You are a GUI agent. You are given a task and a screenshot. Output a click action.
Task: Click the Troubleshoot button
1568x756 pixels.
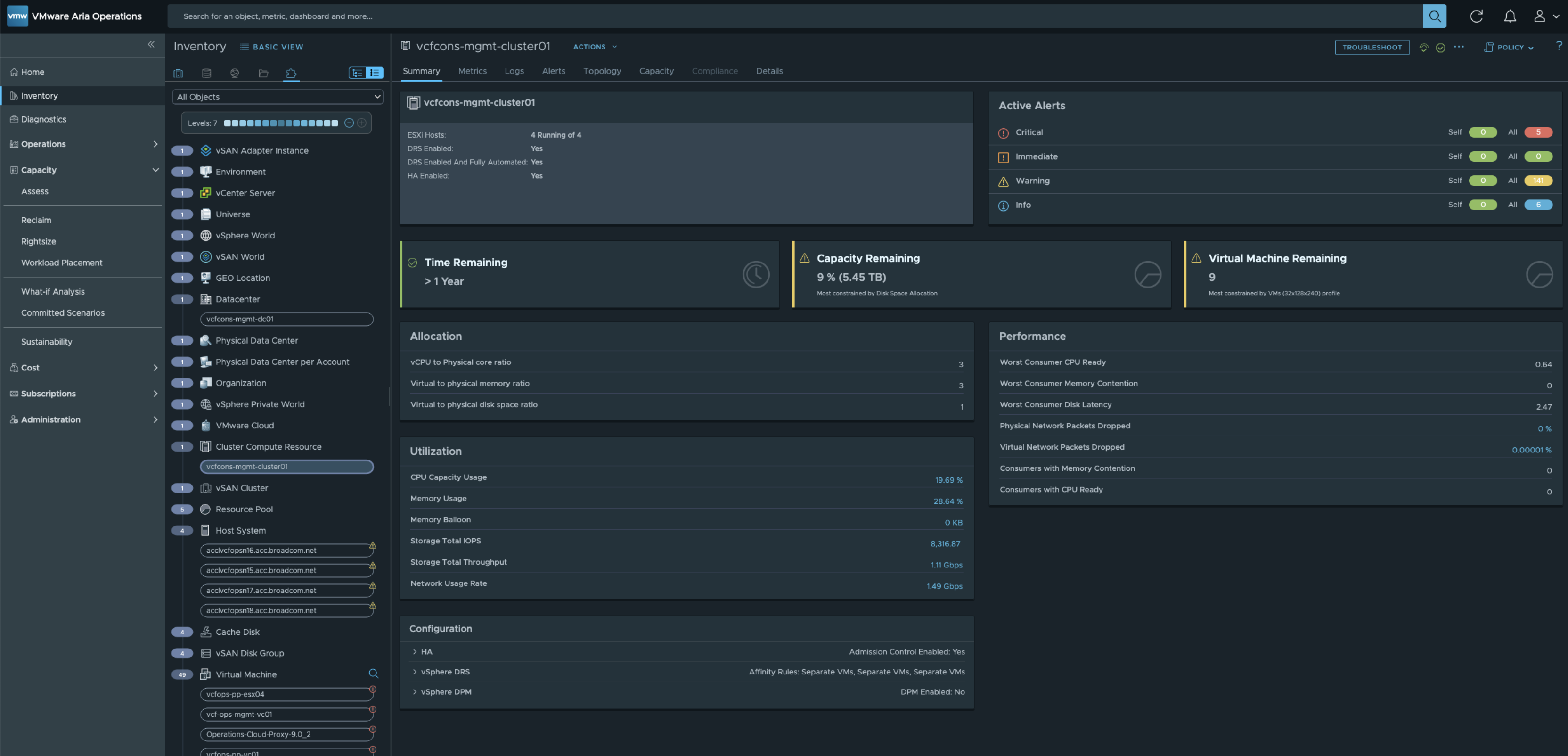[1372, 48]
